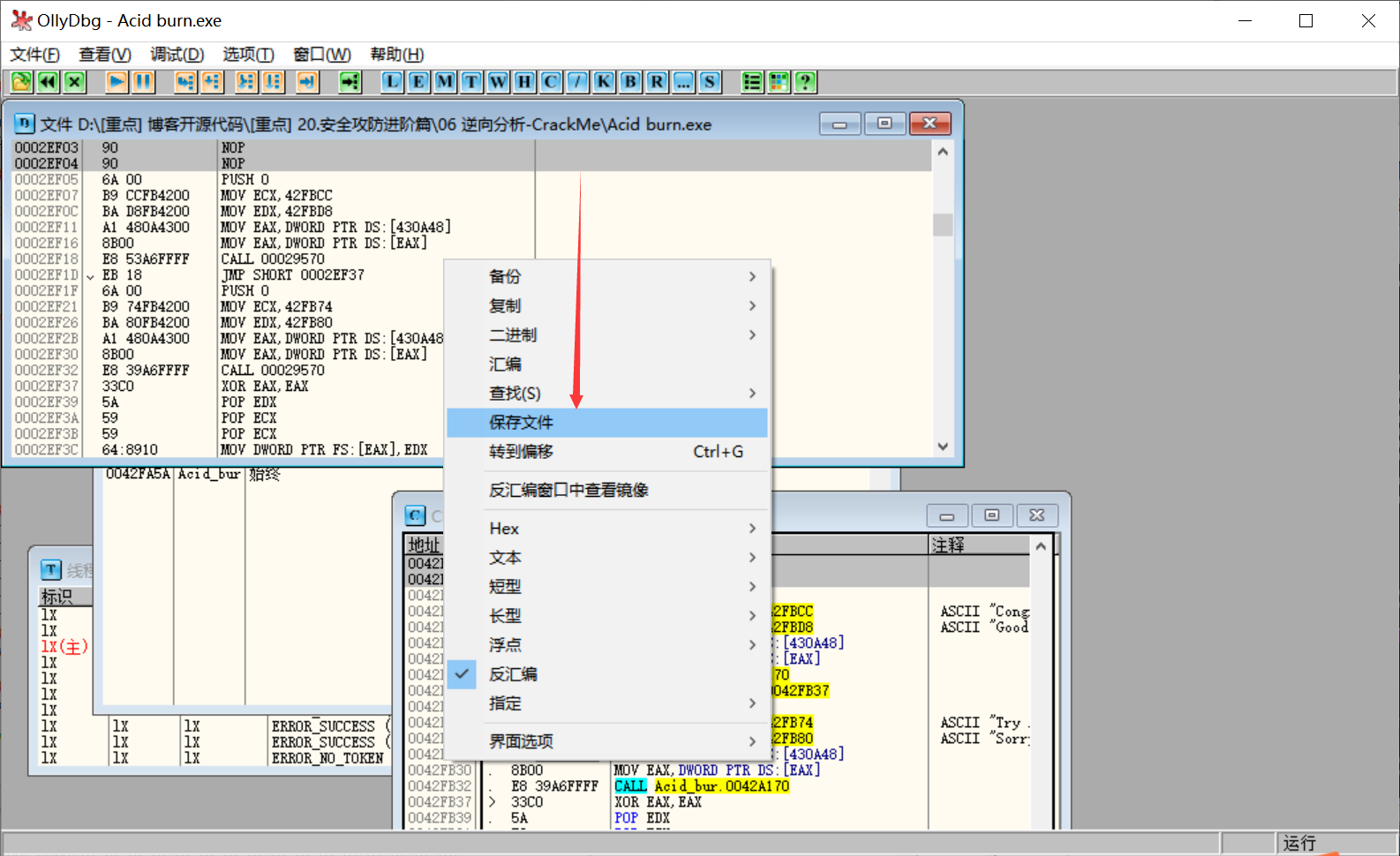Expand the 短型 submenu

point(607,587)
